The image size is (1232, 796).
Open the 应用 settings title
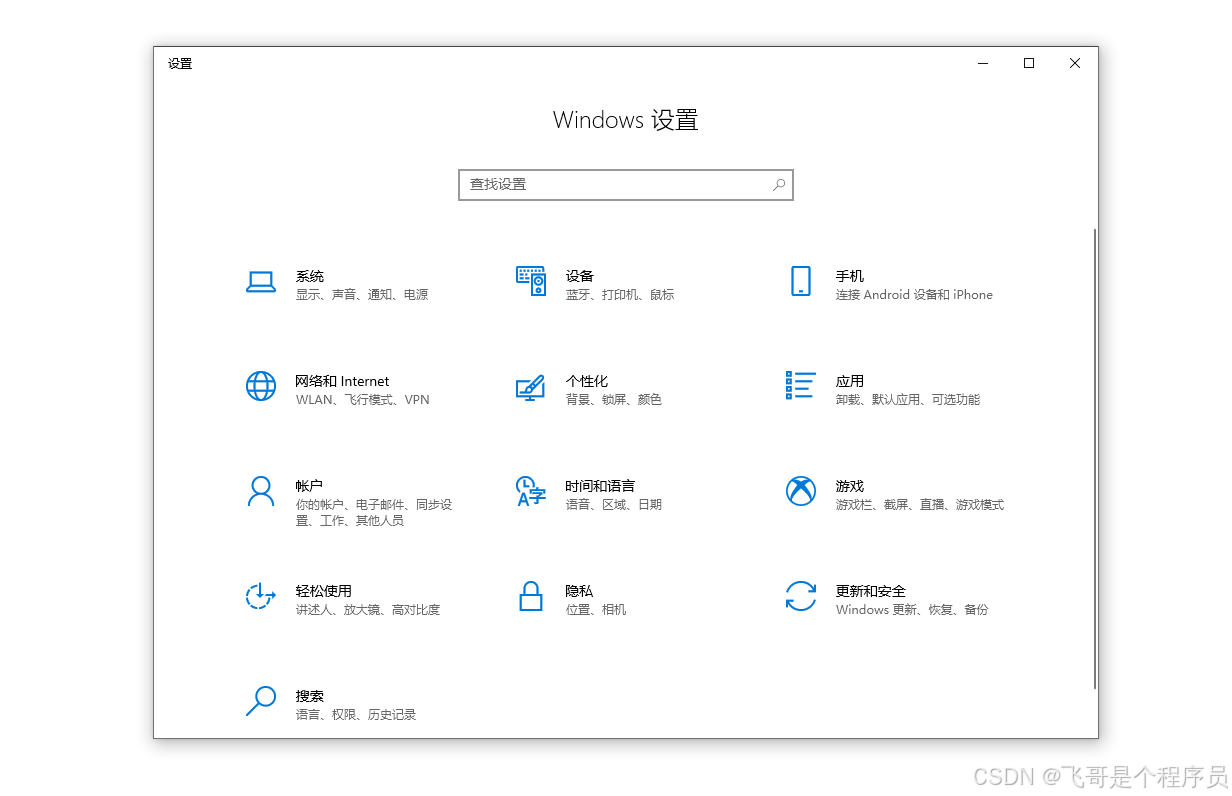[x=850, y=381]
